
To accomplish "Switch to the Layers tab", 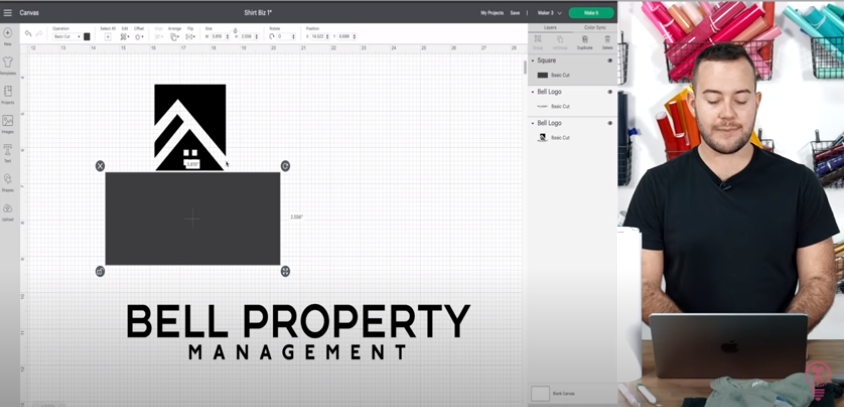I will pos(550,27).
